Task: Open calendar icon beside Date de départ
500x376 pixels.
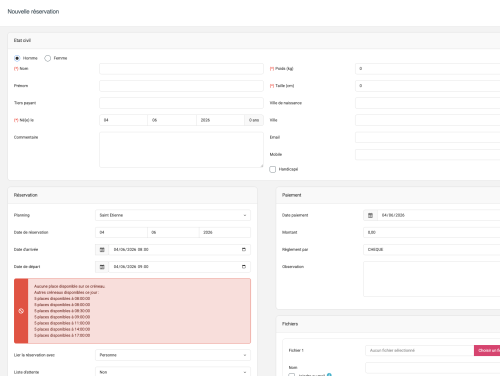Action: [x=102, y=267]
